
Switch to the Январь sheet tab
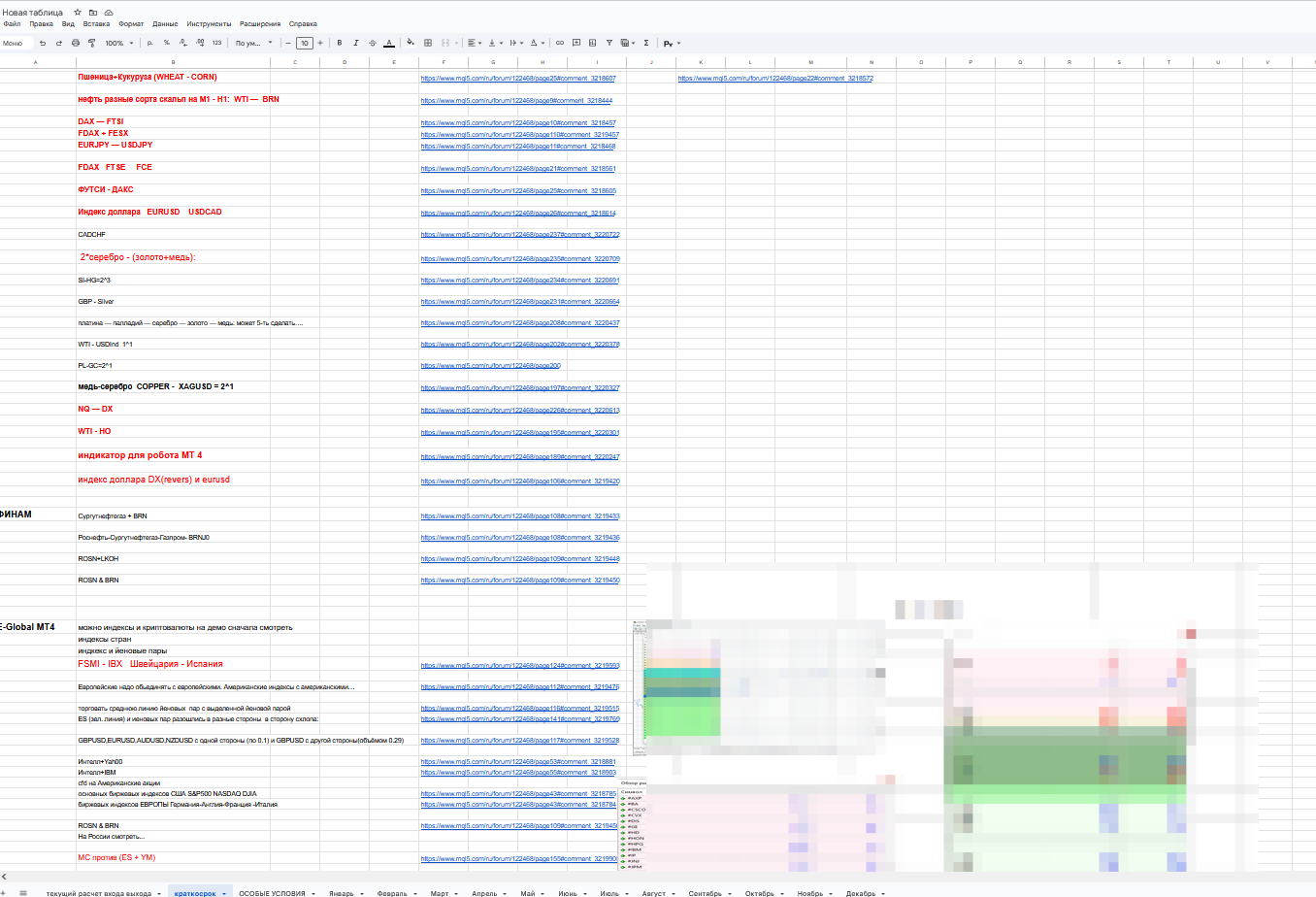pos(342,893)
